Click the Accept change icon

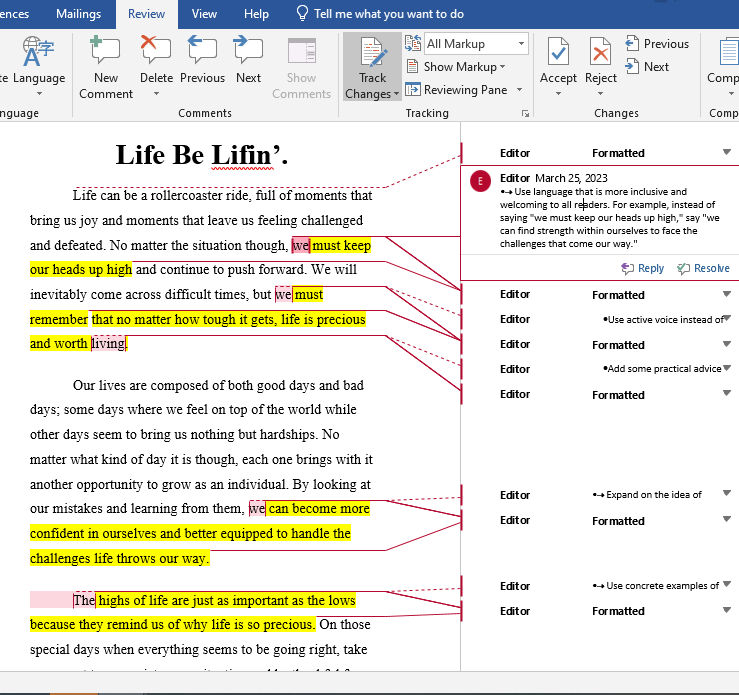(558, 52)
